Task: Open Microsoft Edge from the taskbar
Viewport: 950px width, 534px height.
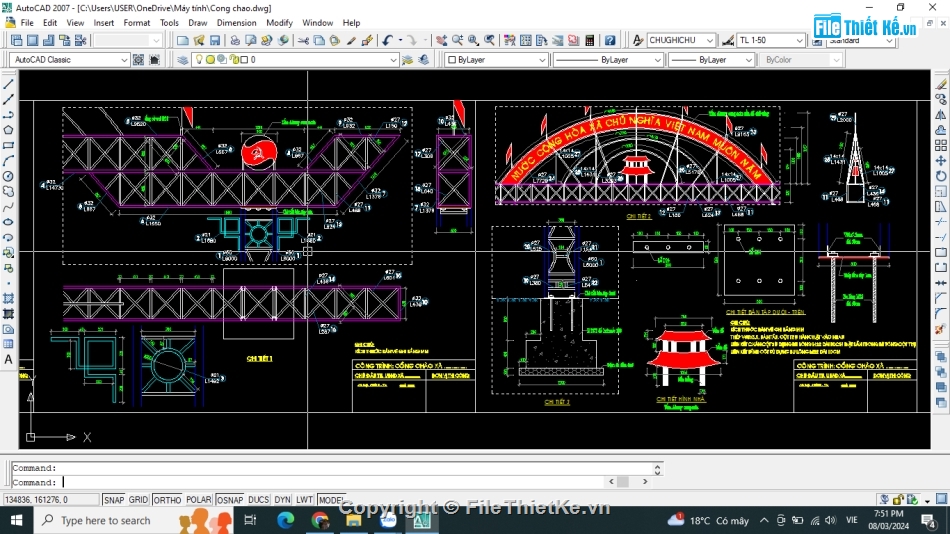Action: (x=285, y=520)
